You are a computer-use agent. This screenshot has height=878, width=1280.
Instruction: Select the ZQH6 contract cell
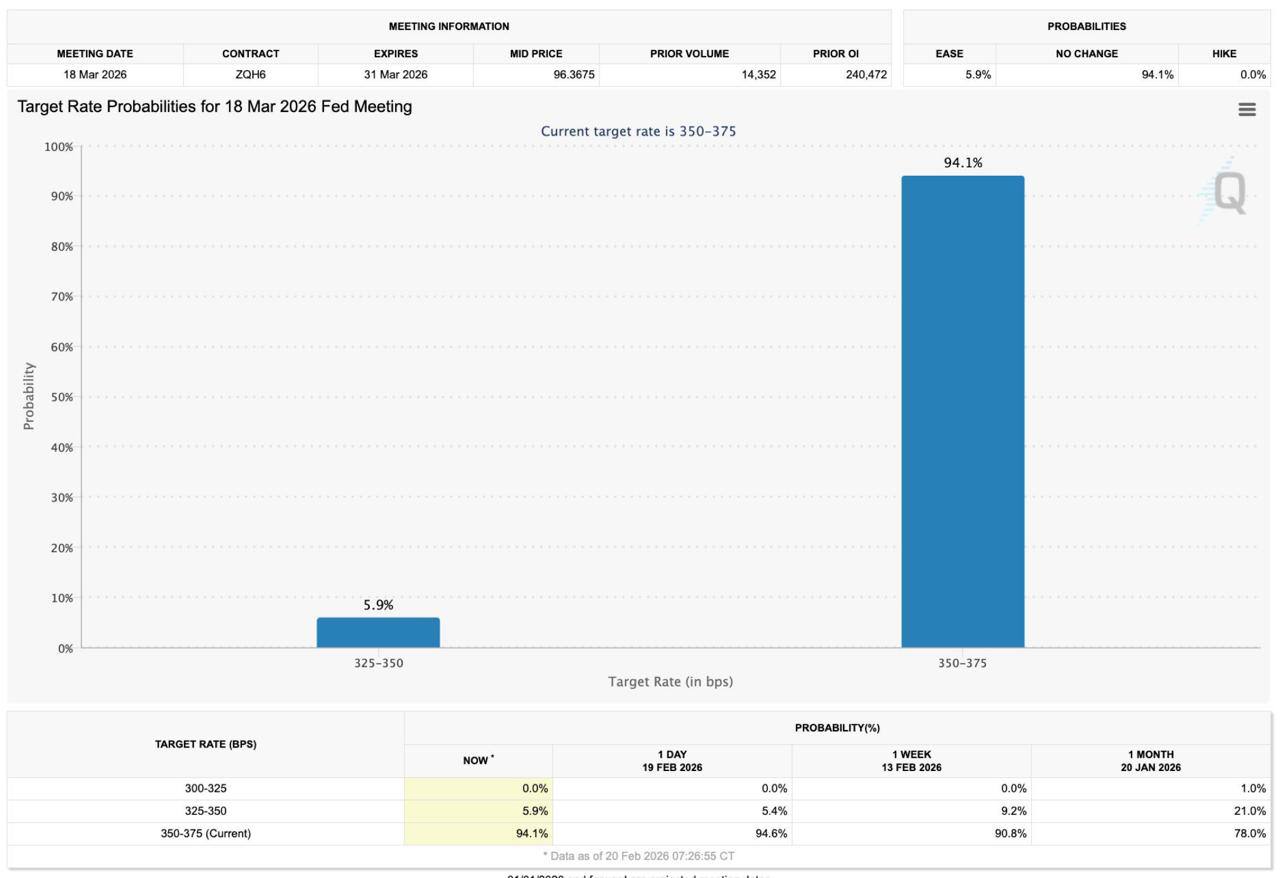coord(250,75)
